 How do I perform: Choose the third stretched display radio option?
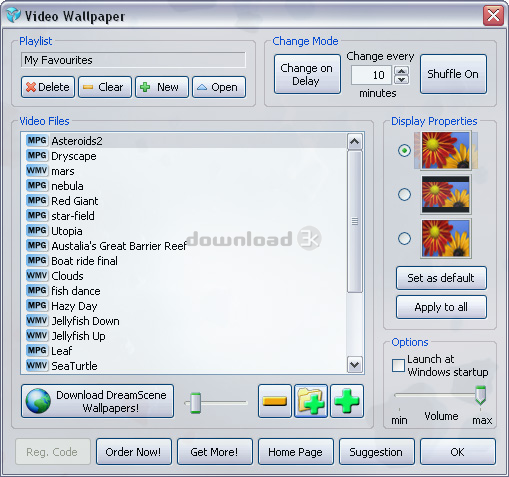pyautogui.click(x=404, y=238)
